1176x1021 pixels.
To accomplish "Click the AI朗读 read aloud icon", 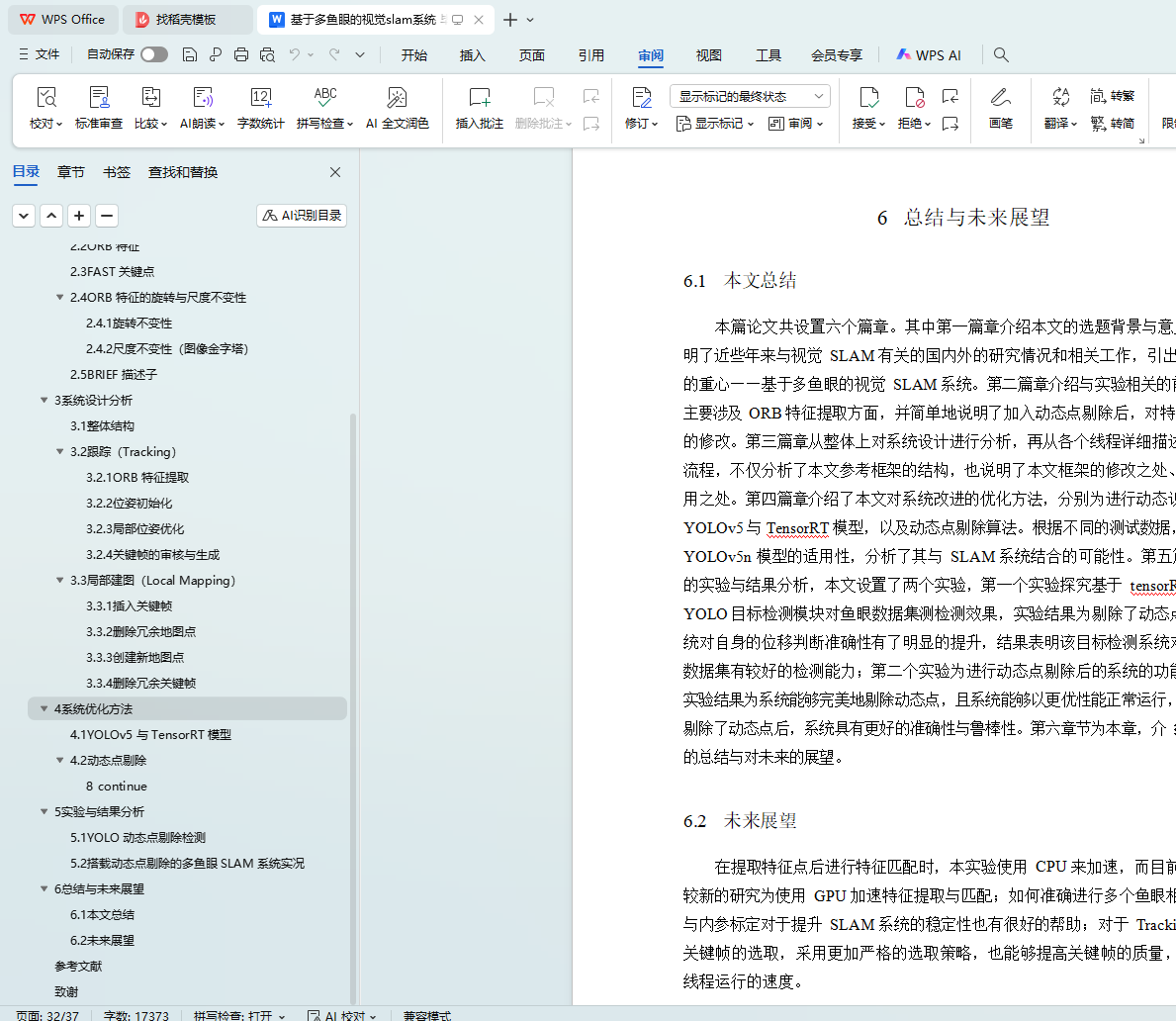I will 202,98.
